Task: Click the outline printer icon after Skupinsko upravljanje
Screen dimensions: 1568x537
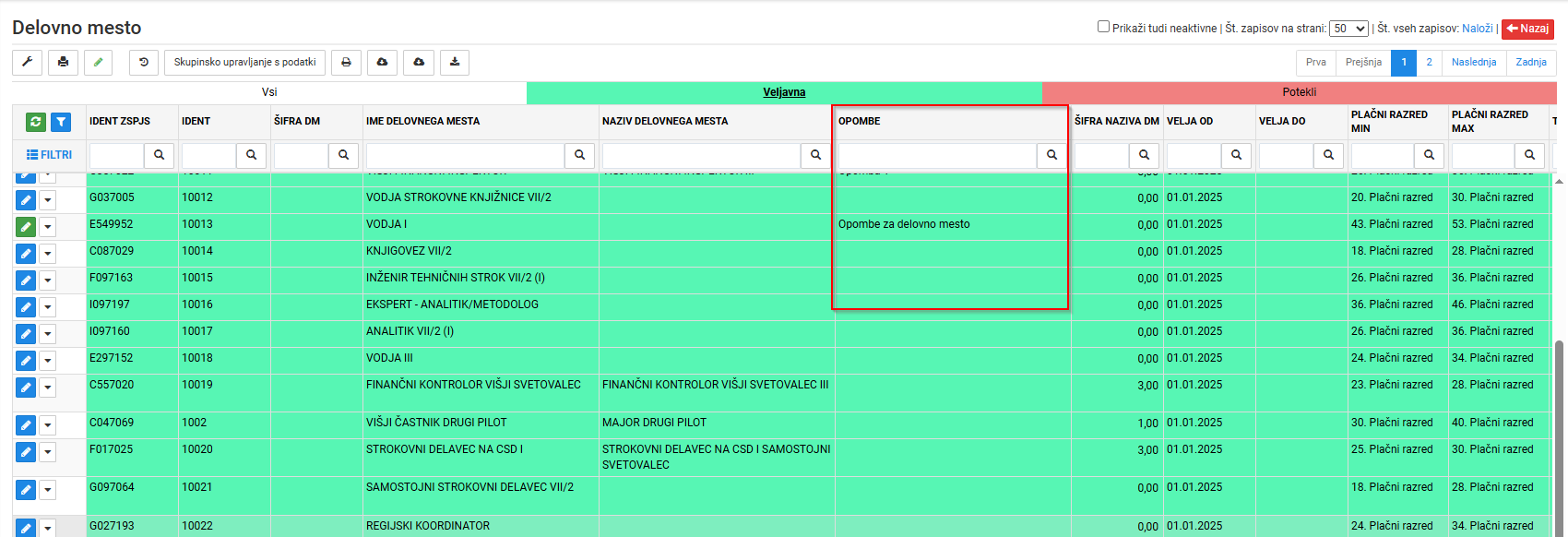Action: point(346,62)
